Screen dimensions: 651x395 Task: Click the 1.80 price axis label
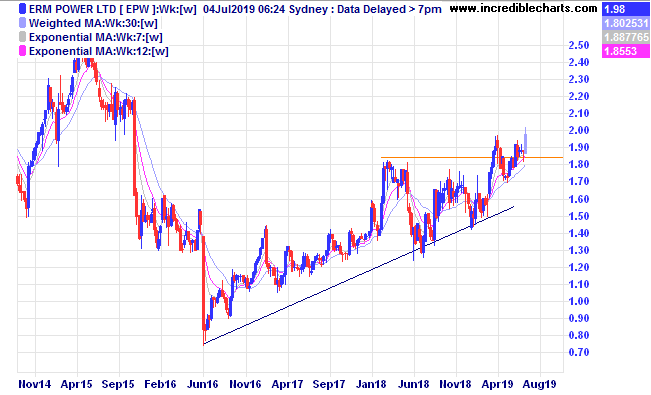coord(579,164)
